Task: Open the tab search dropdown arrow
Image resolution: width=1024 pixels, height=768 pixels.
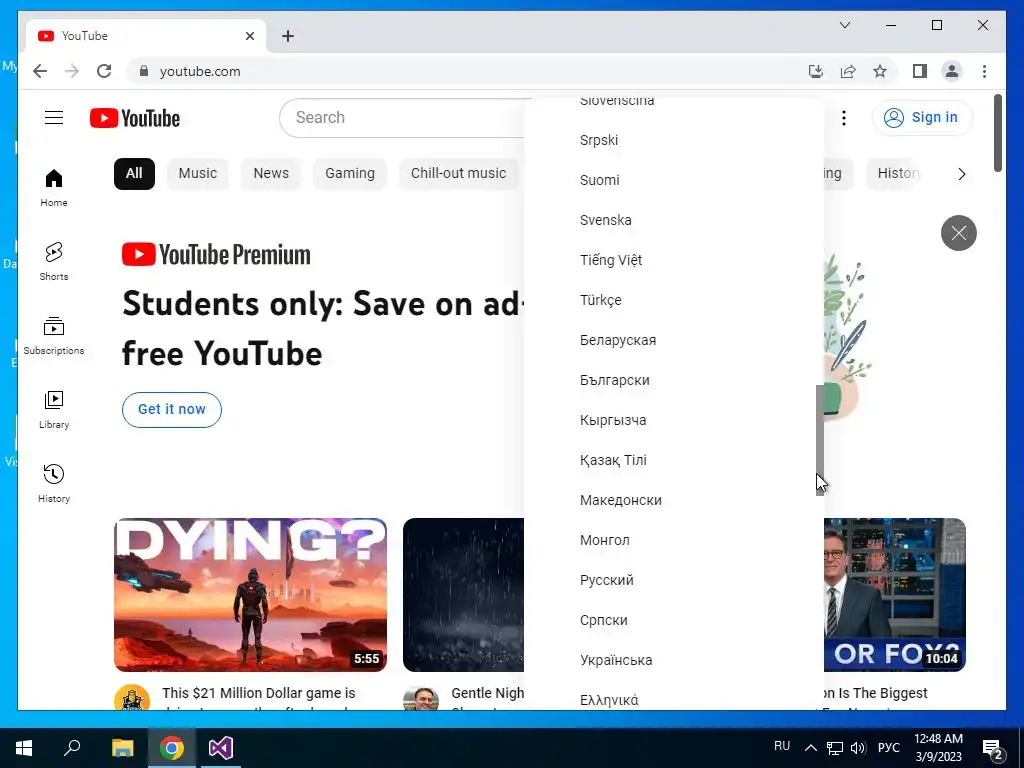Action: [x=844, y=25]
